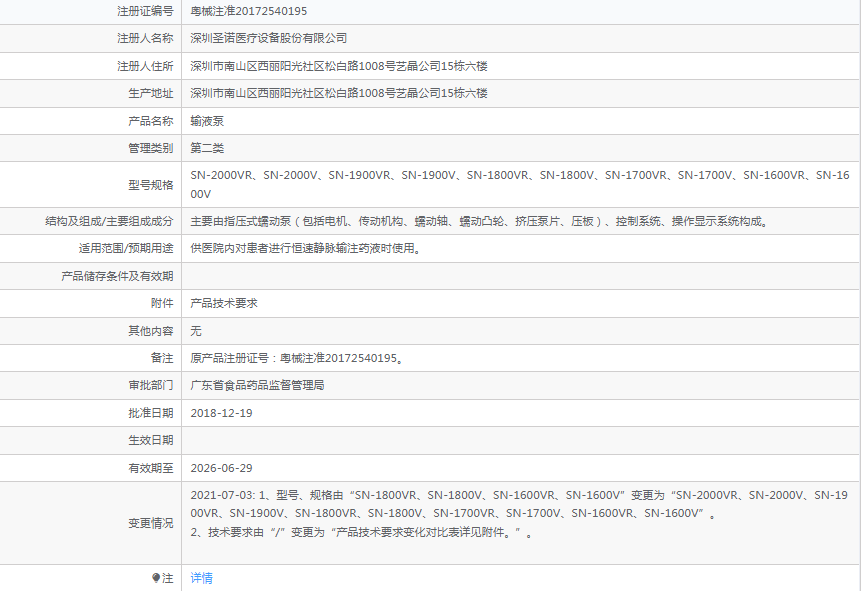The height and width of the screenshot is (591, 861).
Task: Click attachment entry 产品技术要求
Action: pyautogui.click(x=224, y=303)
